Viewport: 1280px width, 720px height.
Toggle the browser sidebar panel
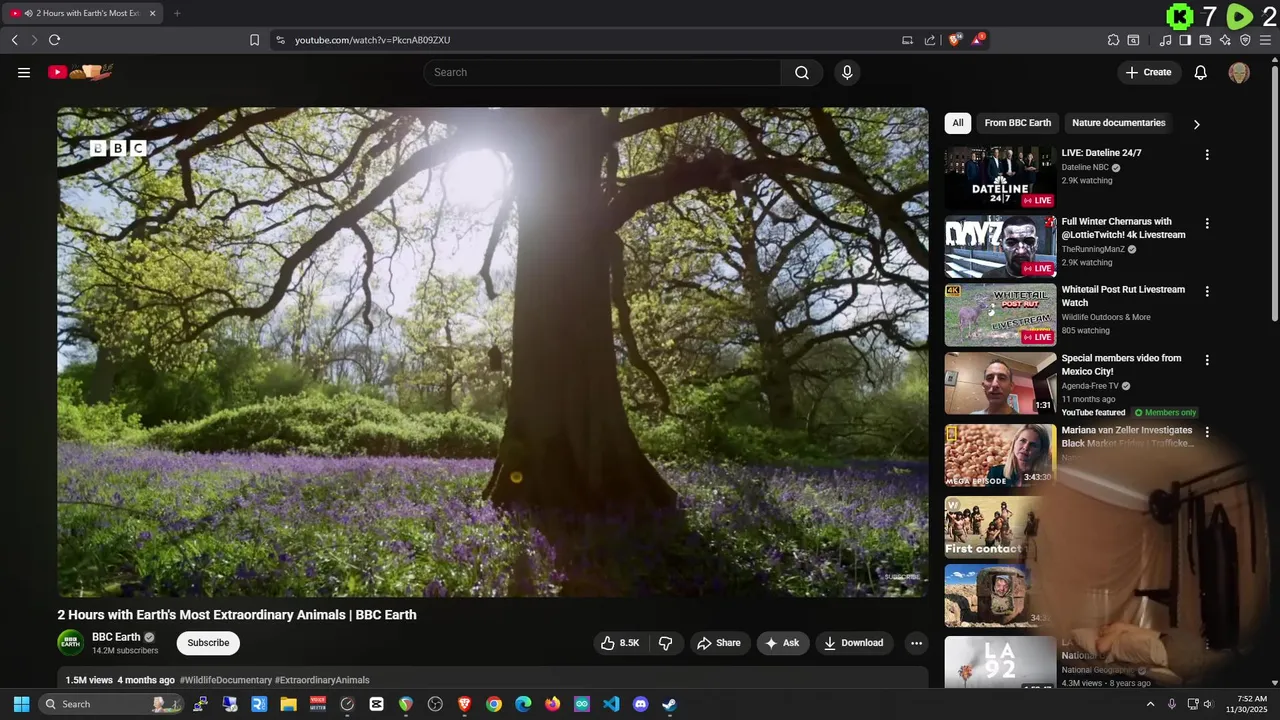(x=1185, y=40)
